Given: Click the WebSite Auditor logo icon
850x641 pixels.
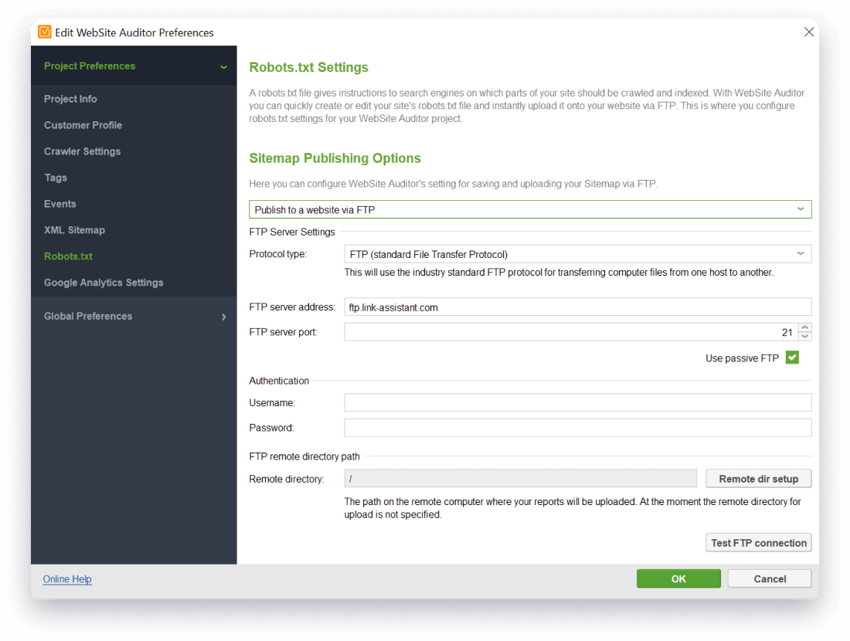Looking at the screenshot, I should (x=45, y=32).
